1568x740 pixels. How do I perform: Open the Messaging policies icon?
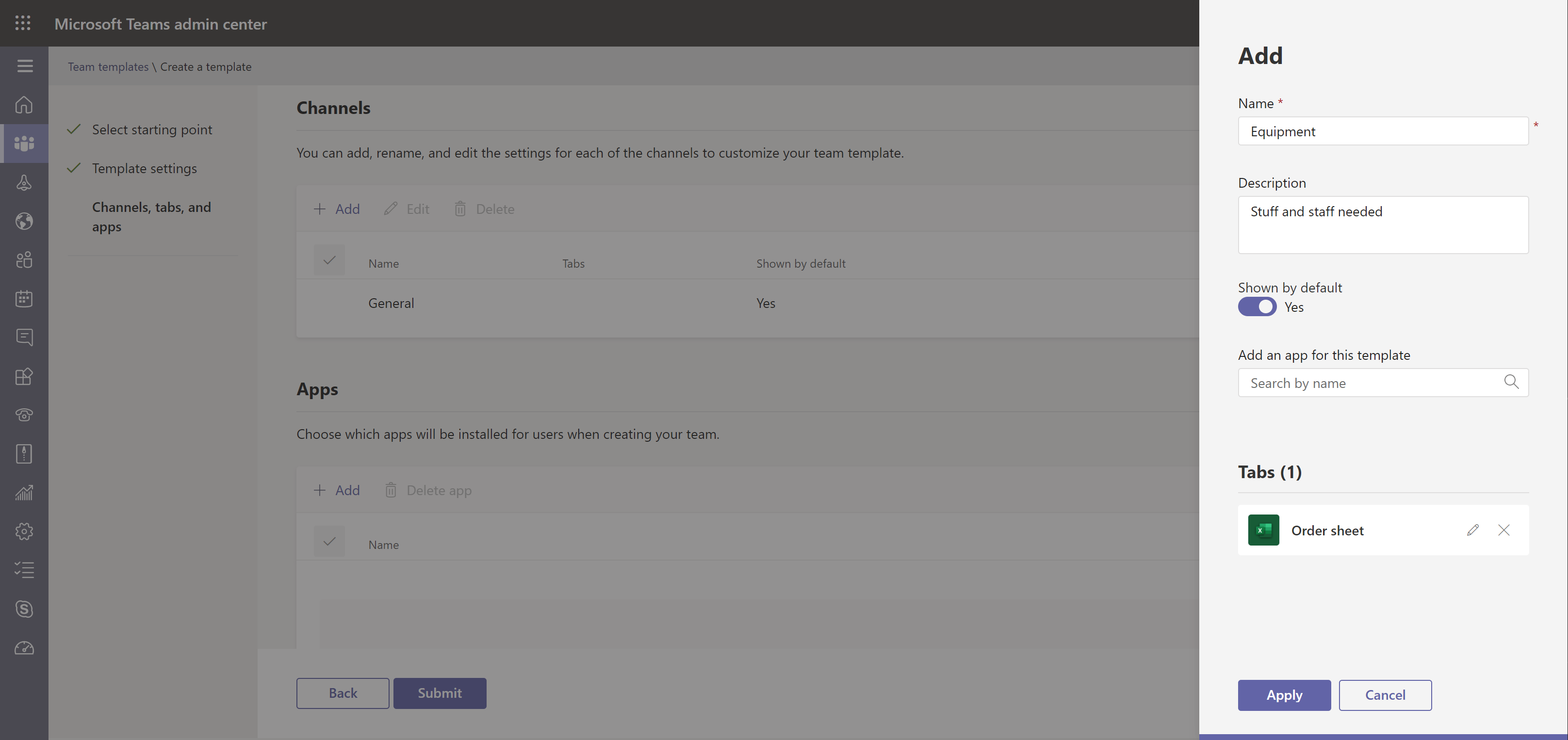[x=24, y=337]
